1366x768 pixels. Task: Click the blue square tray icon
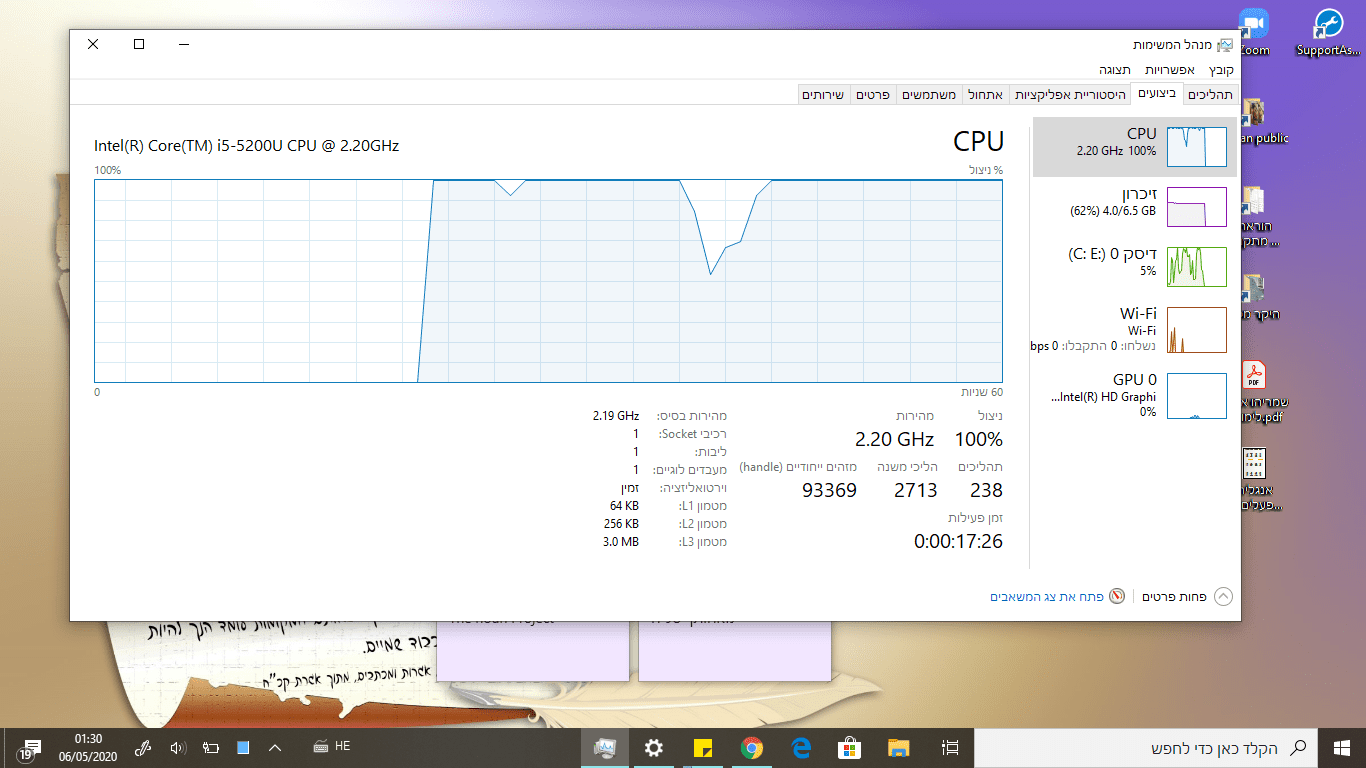click(x=243, y=747)
